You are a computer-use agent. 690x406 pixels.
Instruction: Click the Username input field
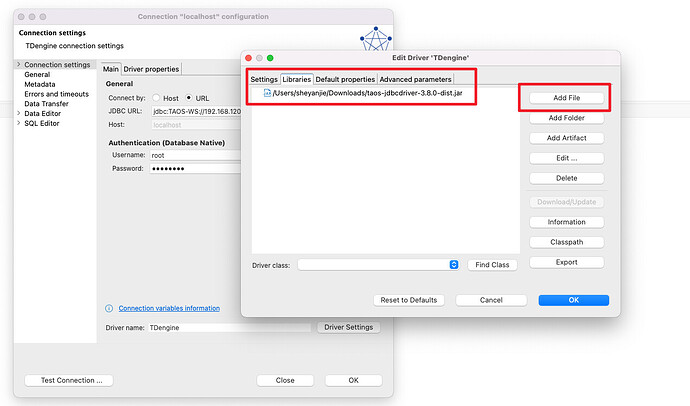(195, 154)
